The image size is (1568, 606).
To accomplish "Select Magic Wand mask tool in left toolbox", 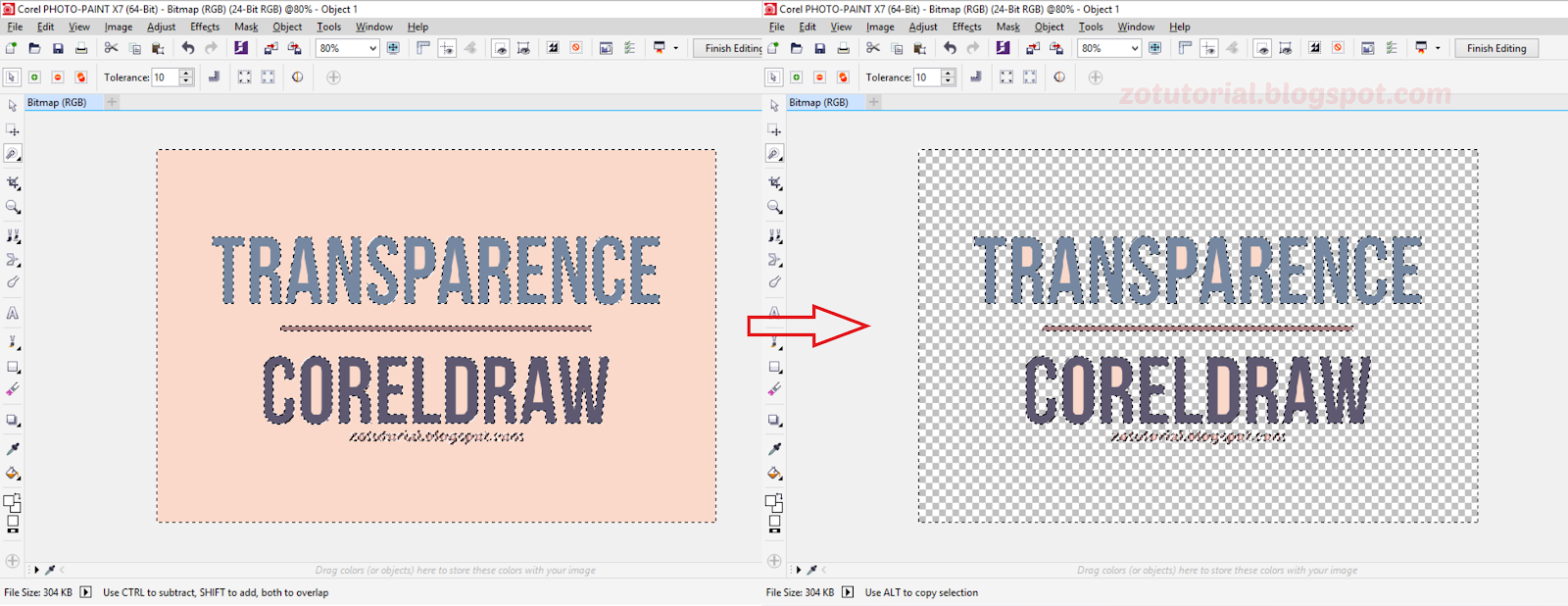I will pos(13,154).
